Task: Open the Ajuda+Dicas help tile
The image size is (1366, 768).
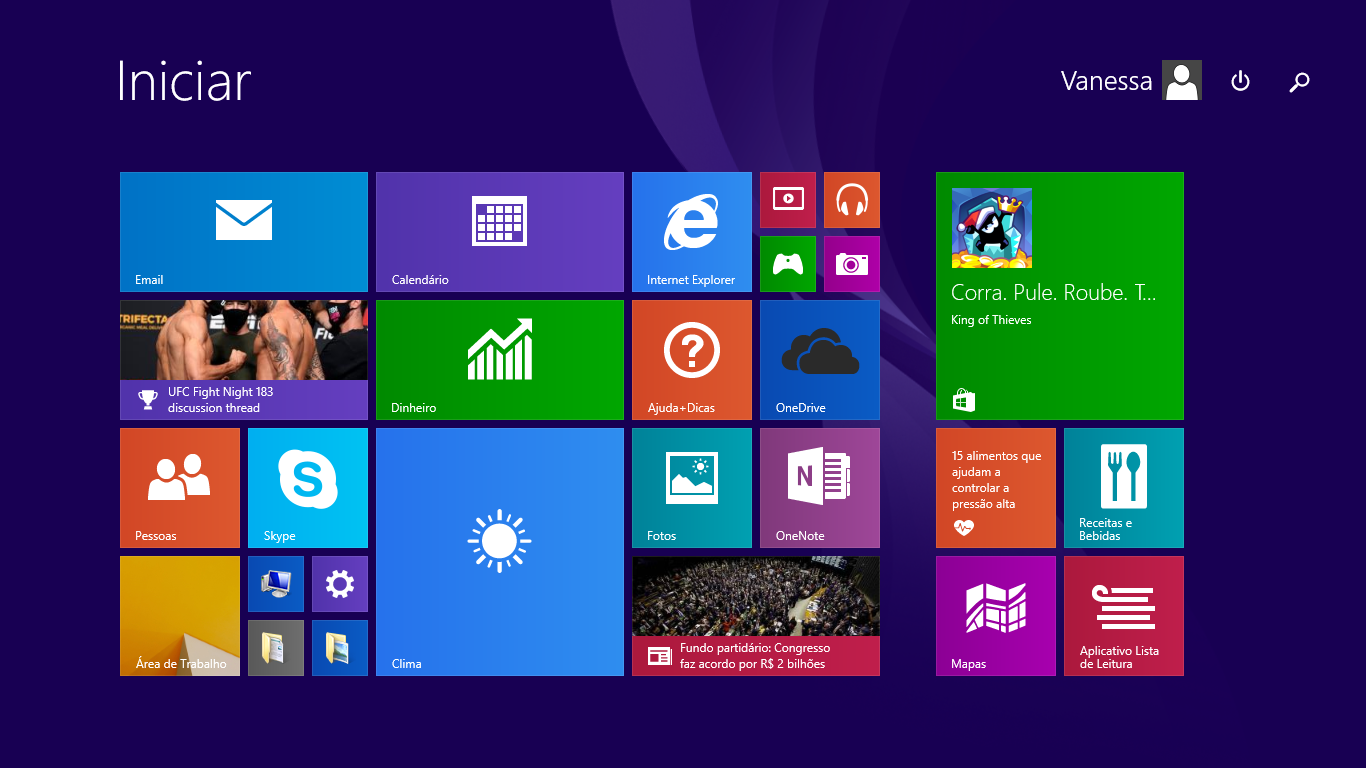Action: (x=692, y=360)
